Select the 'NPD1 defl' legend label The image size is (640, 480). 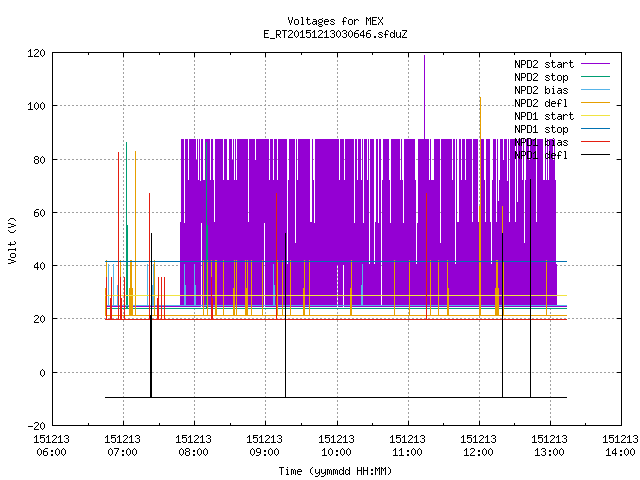pyautogui.click(x=541, y=156)
